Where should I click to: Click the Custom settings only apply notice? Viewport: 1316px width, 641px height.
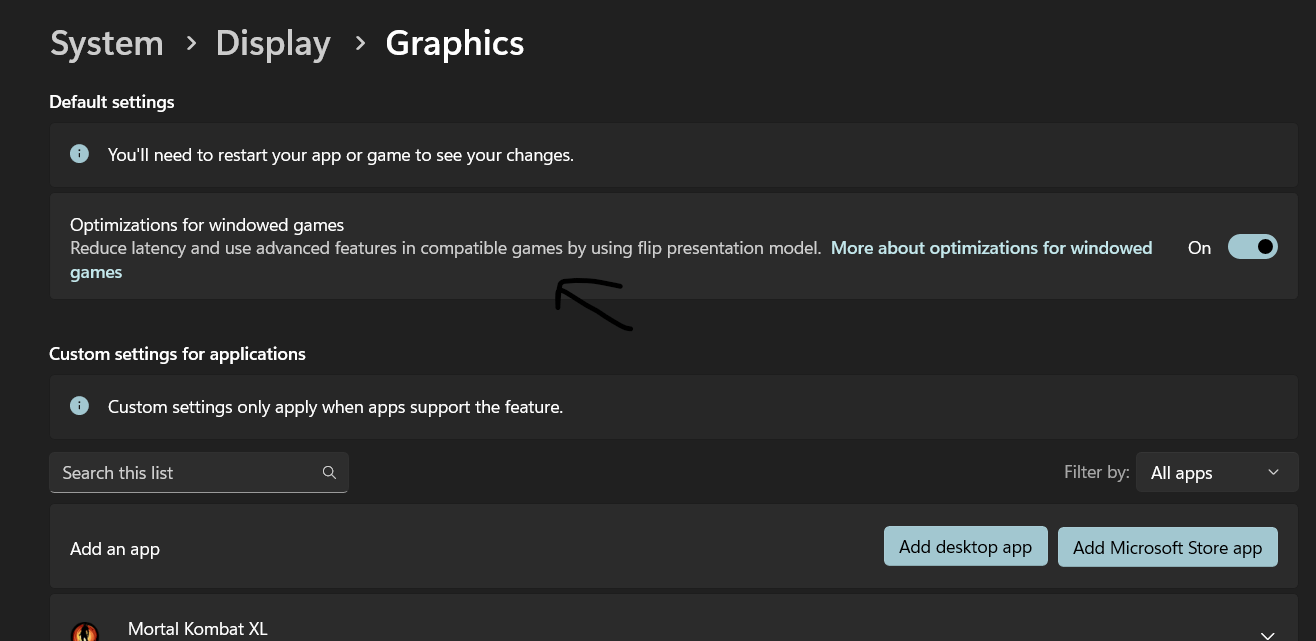click(x=336, y=407)
